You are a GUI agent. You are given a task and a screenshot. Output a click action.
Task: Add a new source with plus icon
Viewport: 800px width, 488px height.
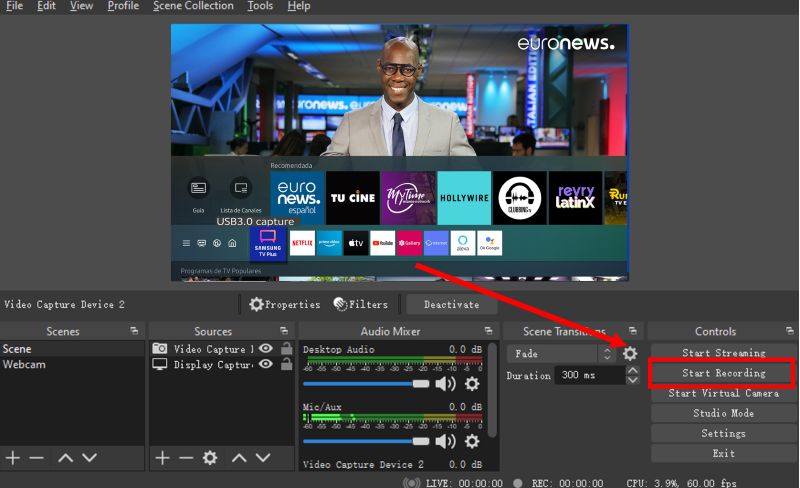pyautogui.click(x=162, y=458)
